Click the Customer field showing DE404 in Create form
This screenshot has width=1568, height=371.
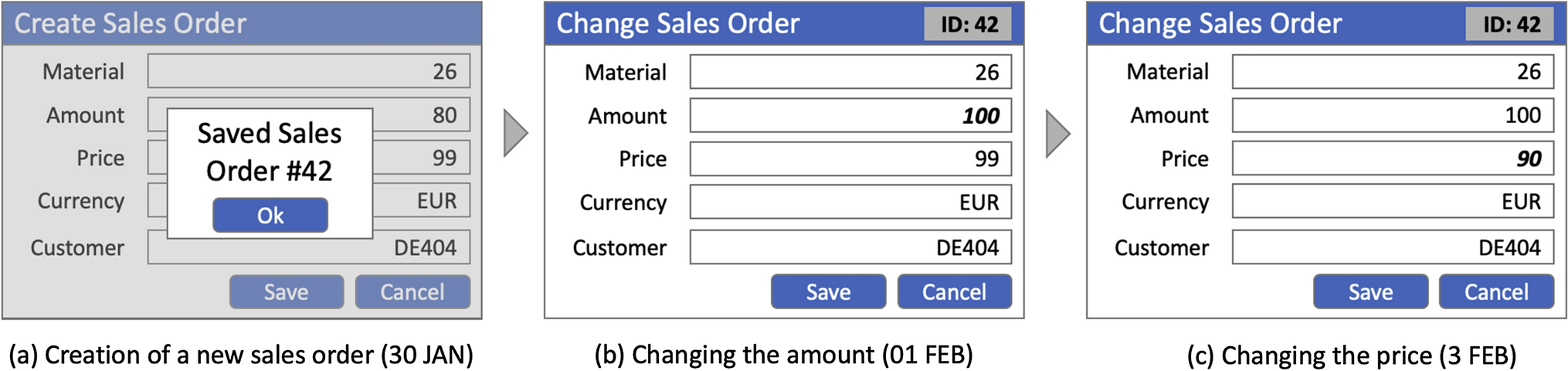(309, 247)
